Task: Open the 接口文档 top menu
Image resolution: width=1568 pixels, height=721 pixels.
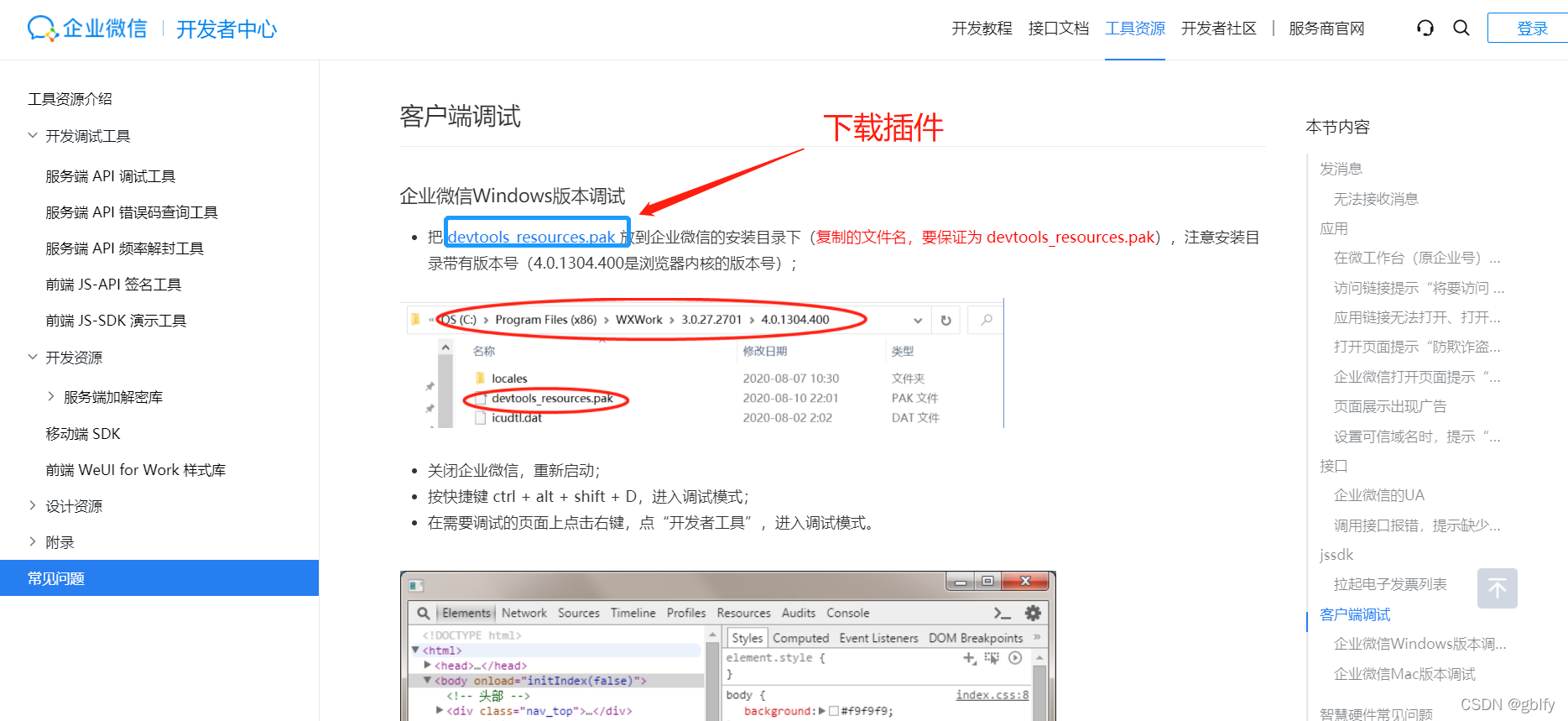Action: click(x=1059, y=29)
